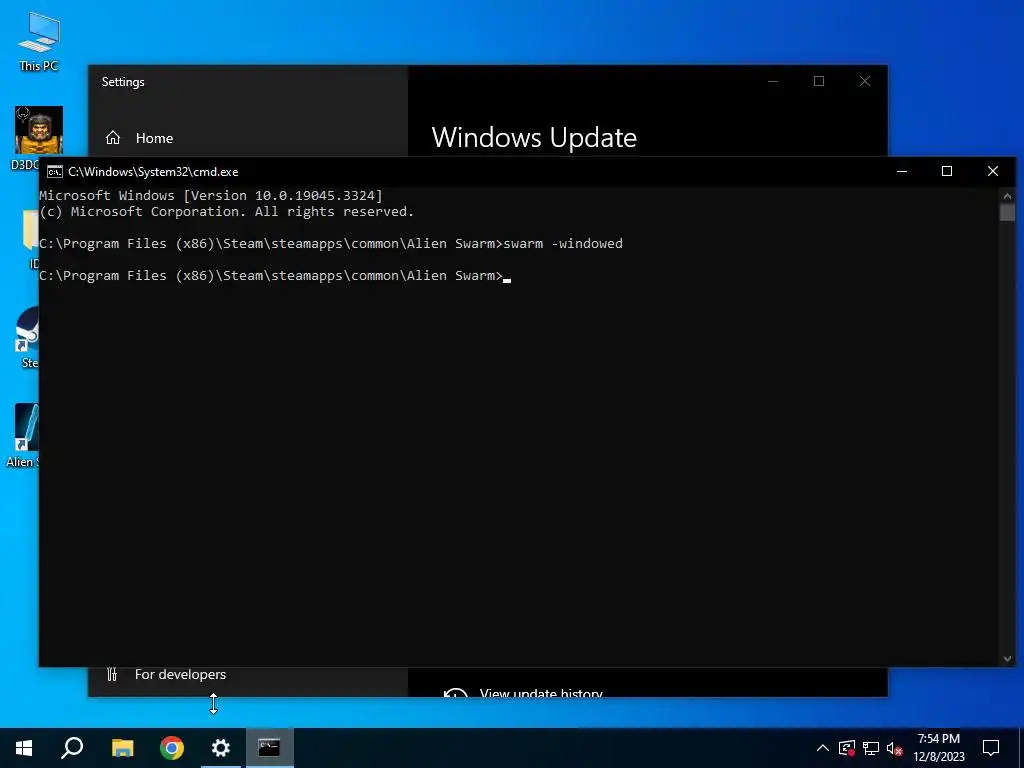The width and height of the screenshot is (1024, 768).
Task: Click cmd scrollbar up arrow
Action: point(1007,195)
